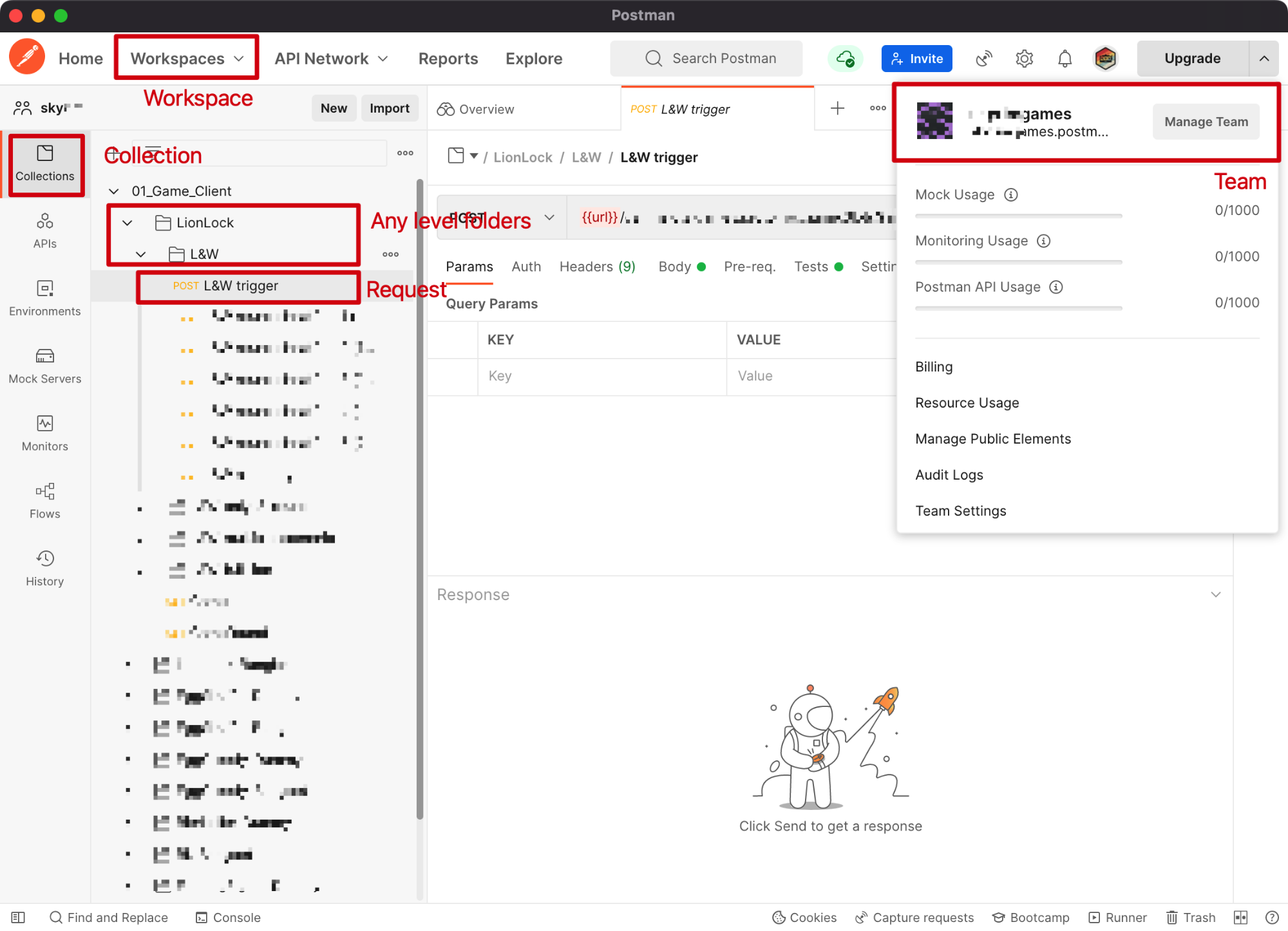Open the History sidebar panel

tap(45, 569)
